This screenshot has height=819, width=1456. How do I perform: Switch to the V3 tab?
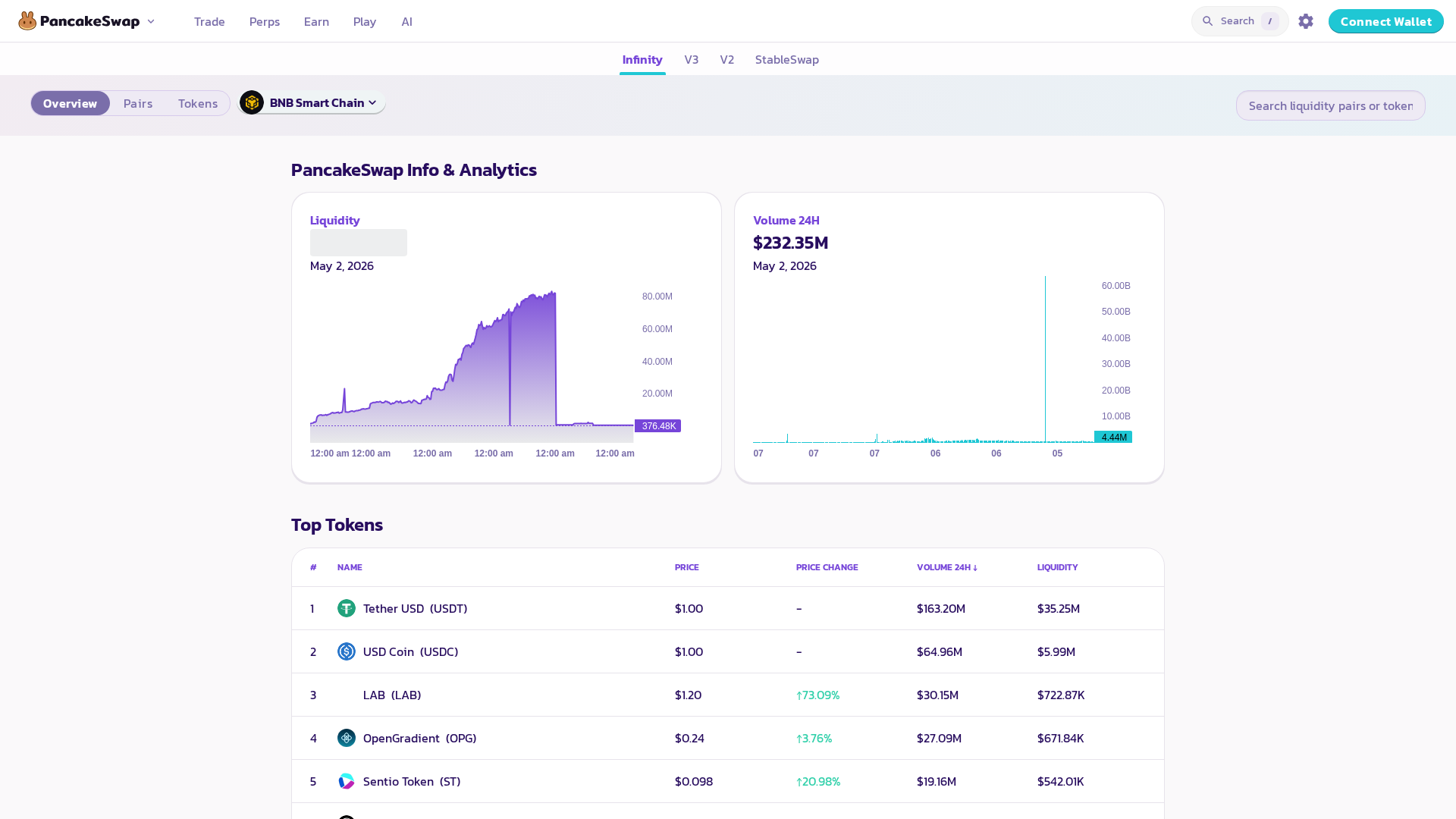pos(692,59)
